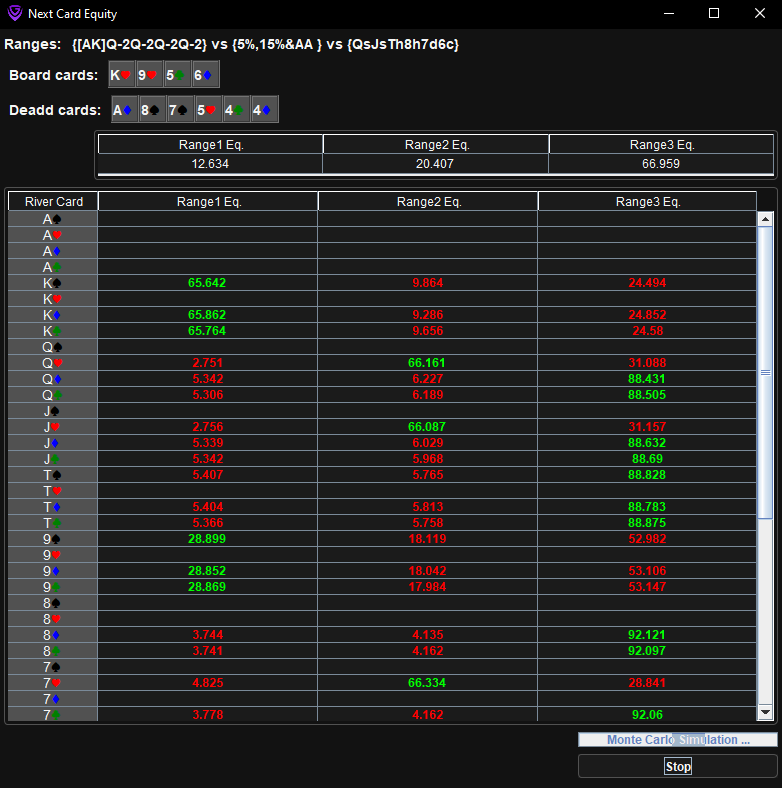Click the 88.431 equity cell
Image resolution: width=782 pixels, height=788 pixels.
[647, 379]
